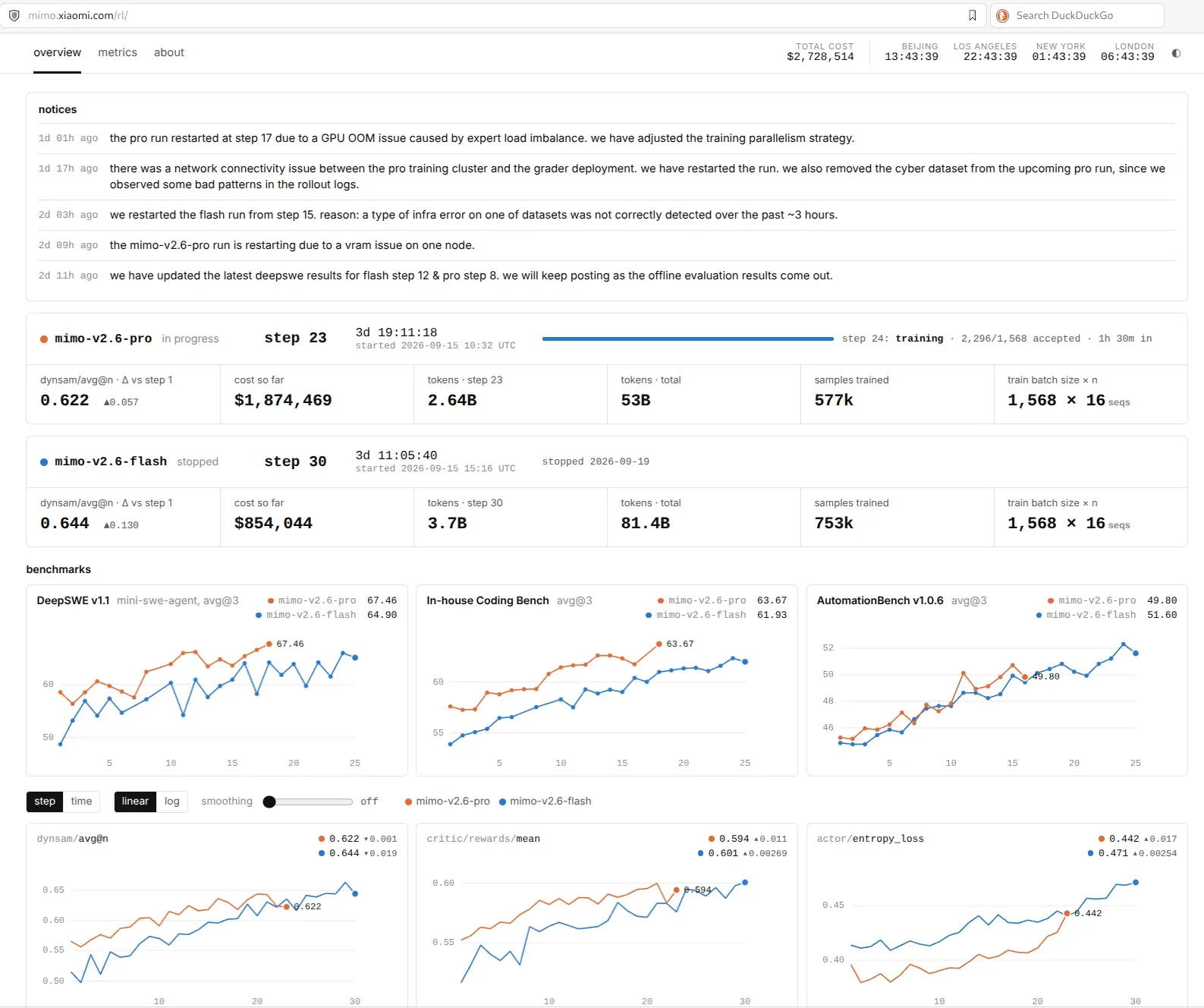The height and width of the screenshot is (1008, 1204).
Task: Click the NEW YORK clock 01:43:39
Action: click(1058, 57)
